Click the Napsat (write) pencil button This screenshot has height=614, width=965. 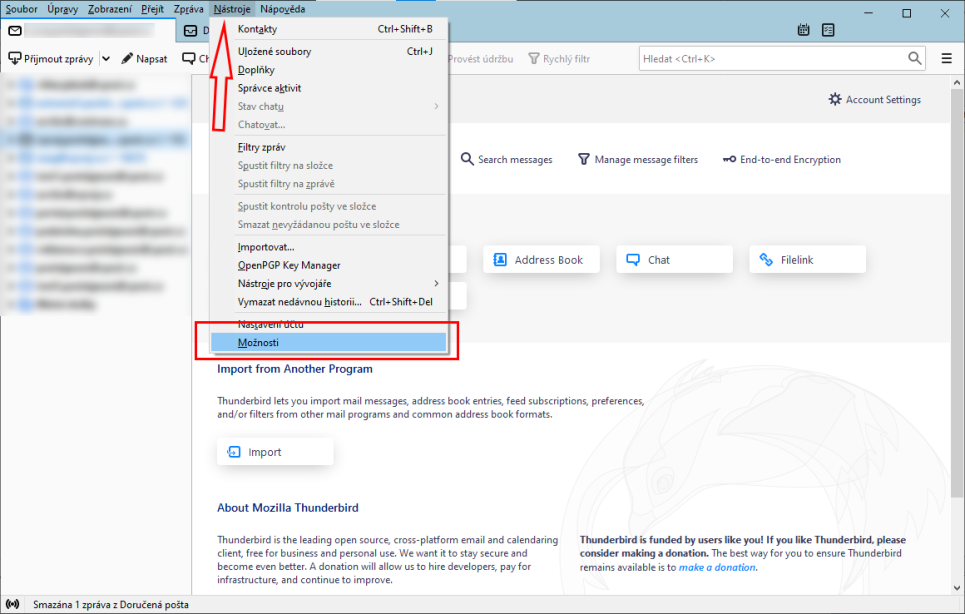pyautogui.click(x=144, y=58)
